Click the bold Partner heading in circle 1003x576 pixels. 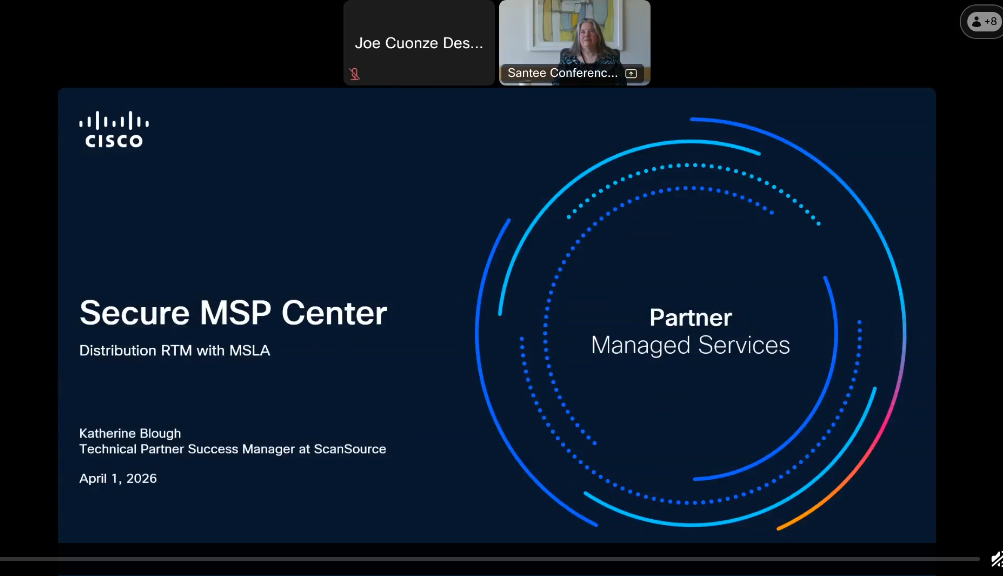(x=691, y=318)
